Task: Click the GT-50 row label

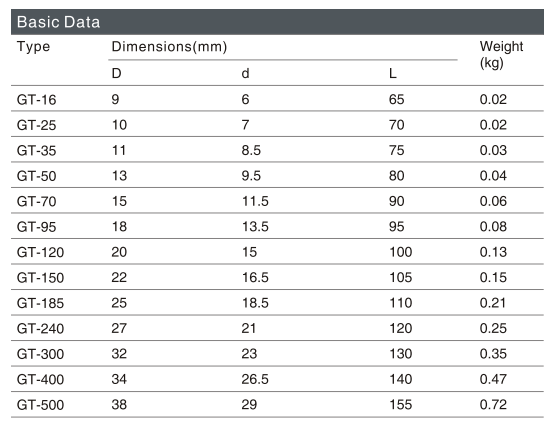Action: (37, 176)
